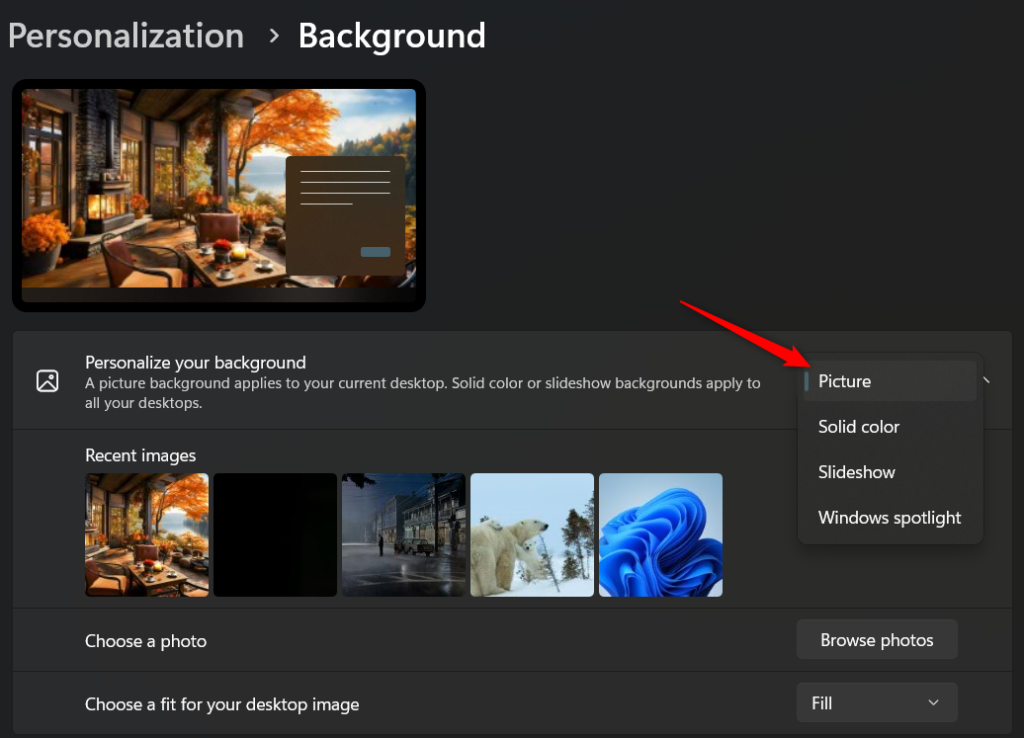Screen dimensions: 1024x738
Task: Open the Fill fit dropdown
Action: point(877,703)
